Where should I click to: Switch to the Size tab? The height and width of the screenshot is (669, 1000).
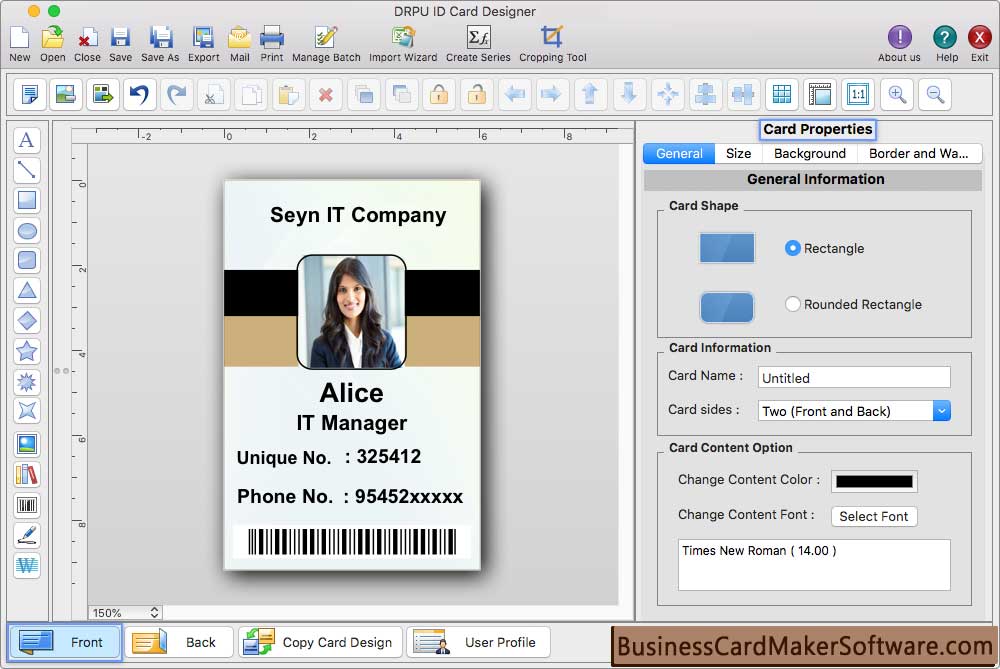pyautogui.click(x=739, y=154)
